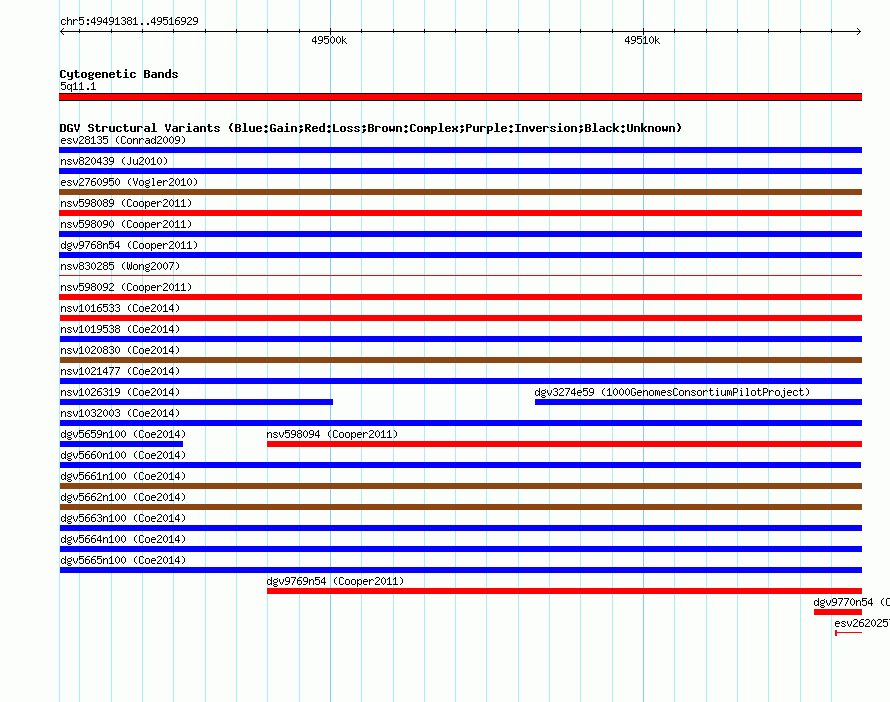Click the nsv598089 (Cooper2011) label
Screen dimensions: 890x702
tap(126, 203)
